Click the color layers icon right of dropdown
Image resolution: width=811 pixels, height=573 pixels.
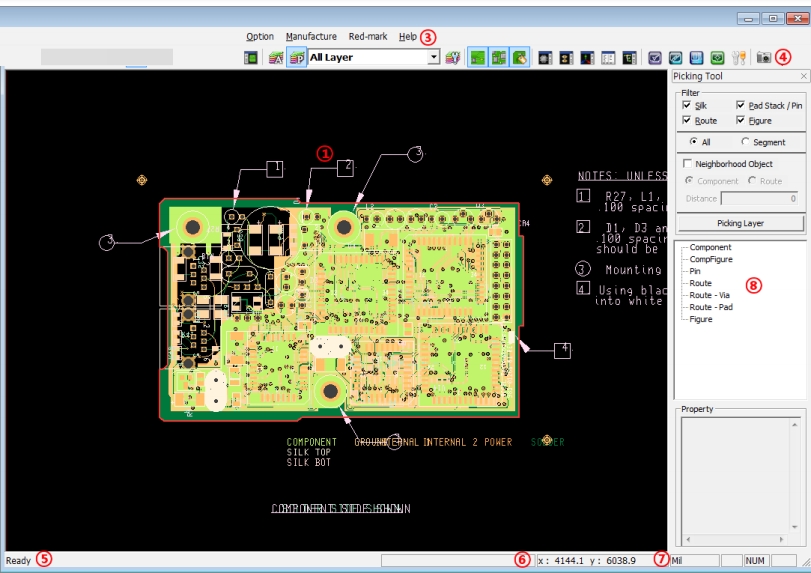coord(453,58)
